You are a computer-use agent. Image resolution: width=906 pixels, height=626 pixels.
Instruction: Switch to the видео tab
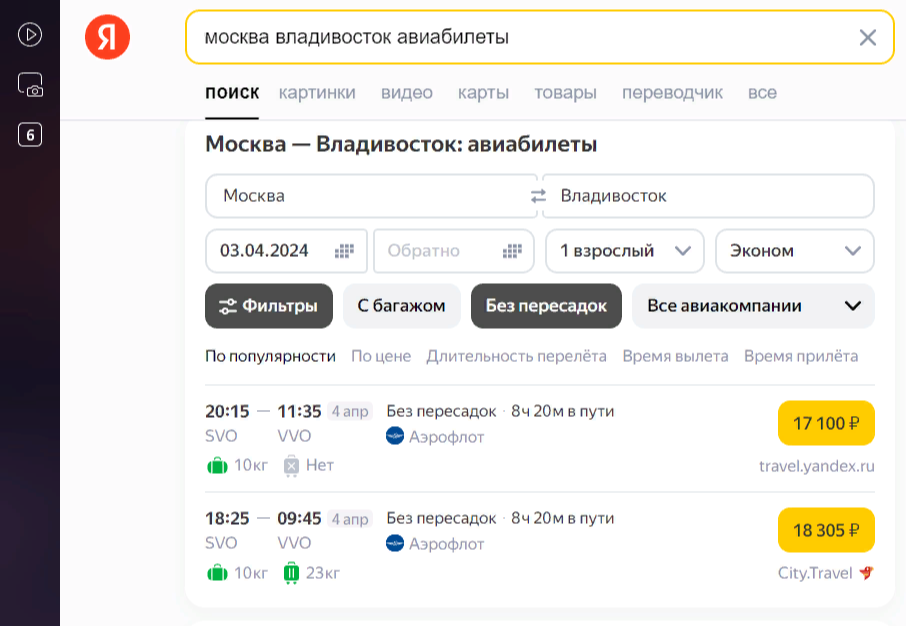(x=407, y=92)
